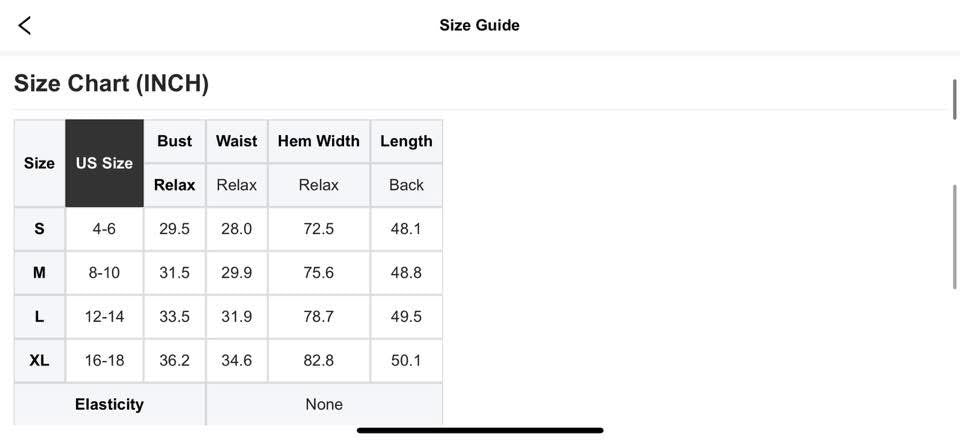Click the 16-18 US size cell
This screenshot has width=960, height=442.
point(104,360)
